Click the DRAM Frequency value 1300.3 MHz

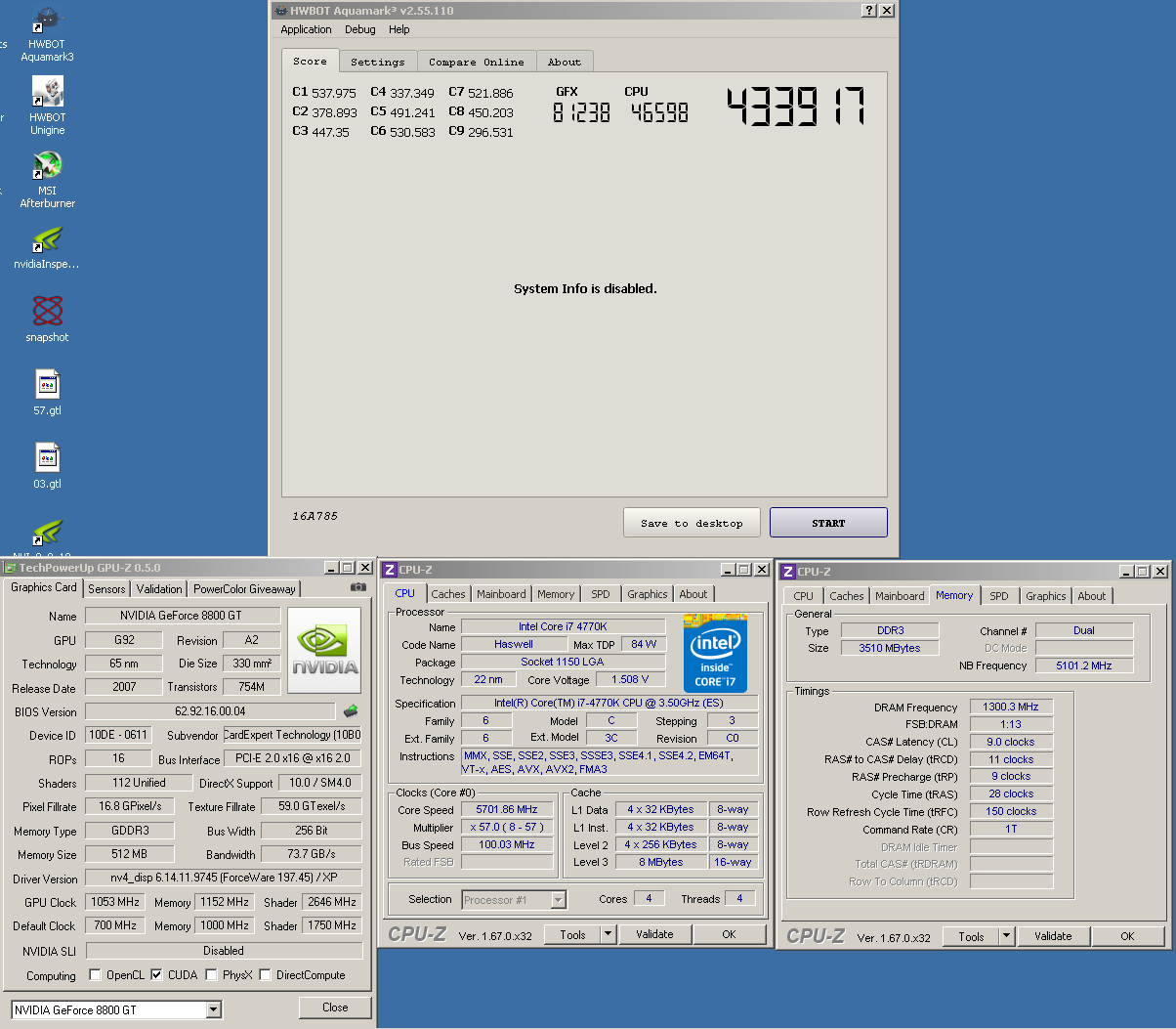coord(1011,707)
